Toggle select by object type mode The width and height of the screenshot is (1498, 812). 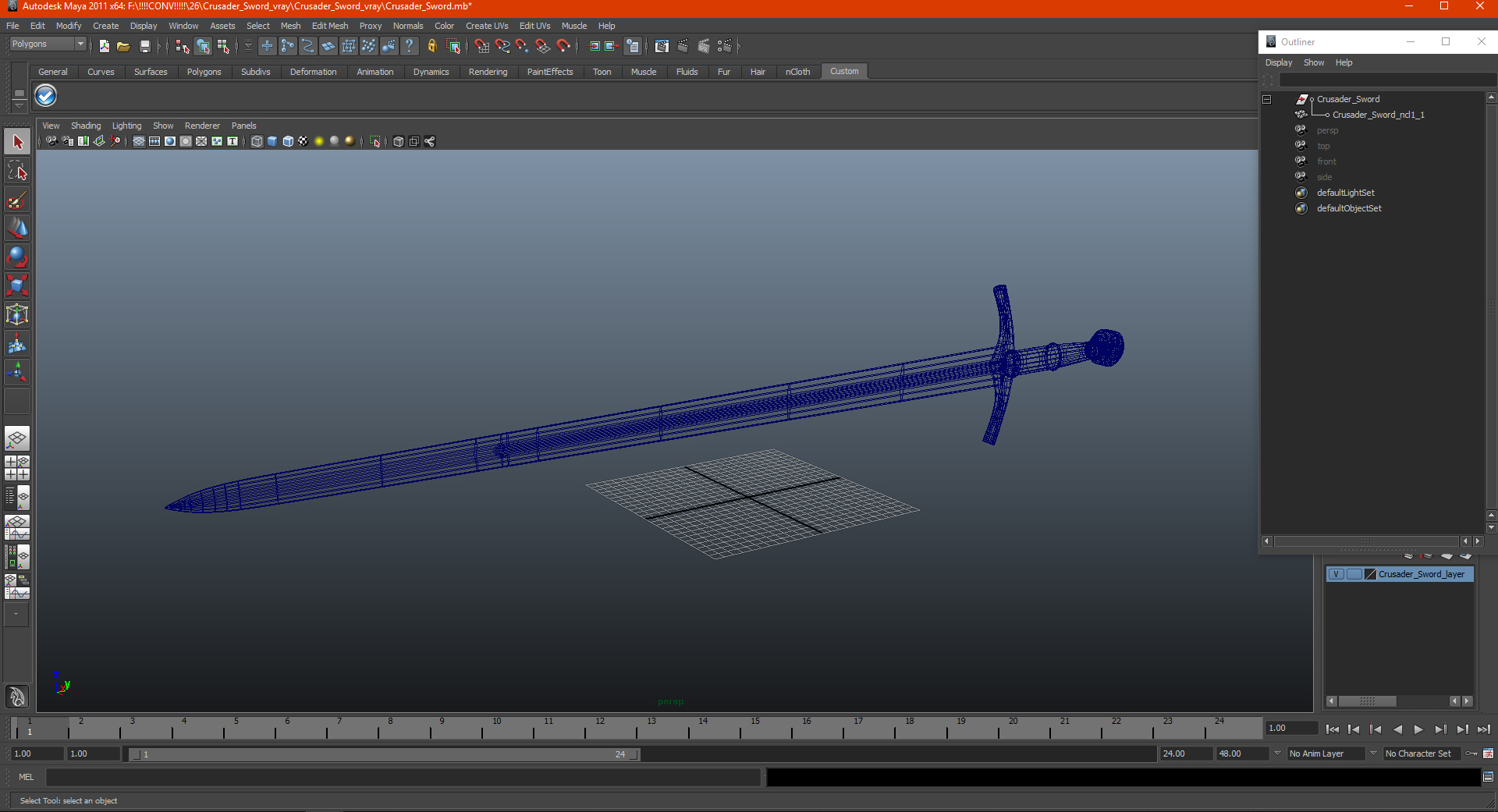203,47
